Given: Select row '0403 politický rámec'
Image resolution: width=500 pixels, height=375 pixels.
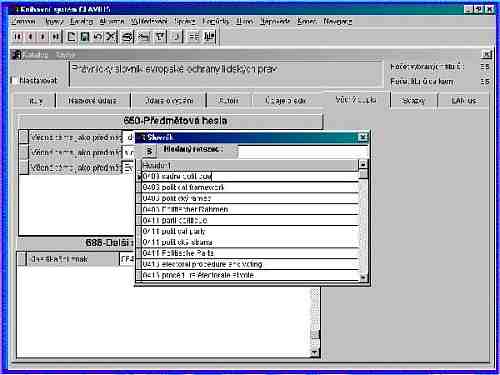Looking at the screenshot, I should click(250, 198).
